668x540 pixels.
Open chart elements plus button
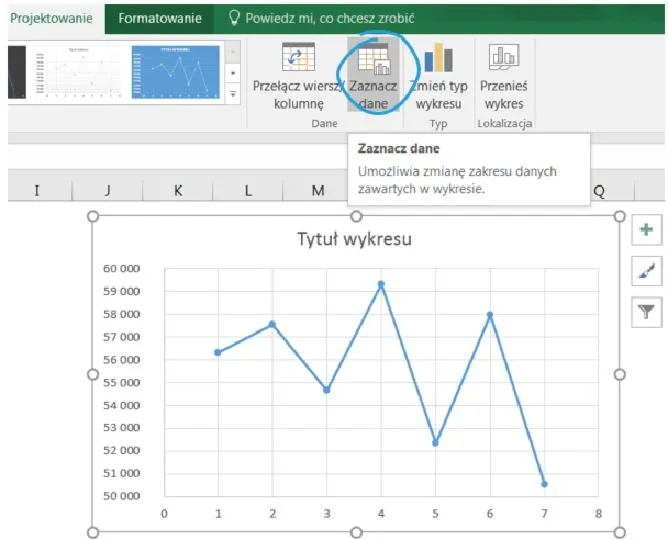(647, 230)
